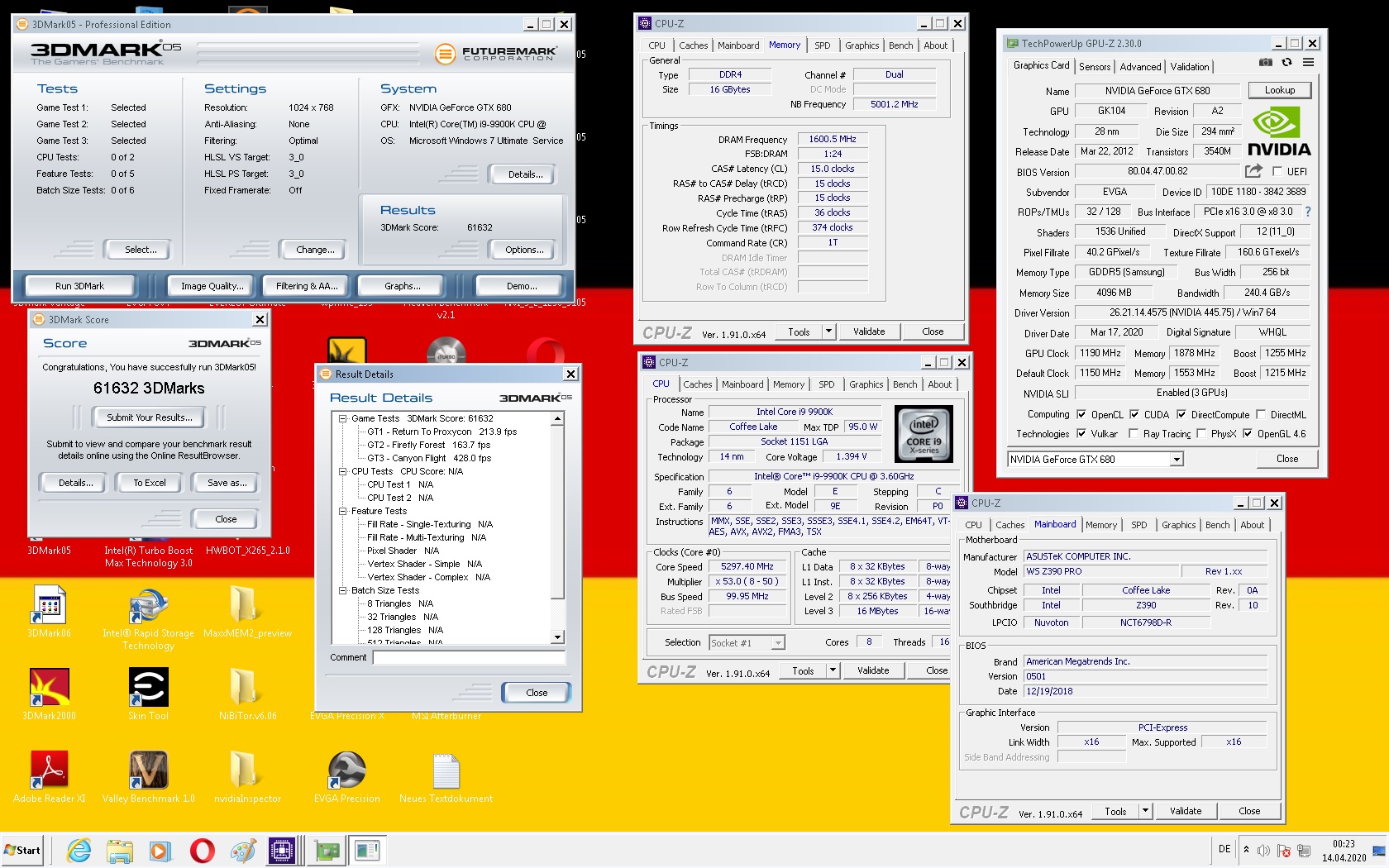Click the GPU-Z screenshot camera icon

click(x=1266, y=62)
